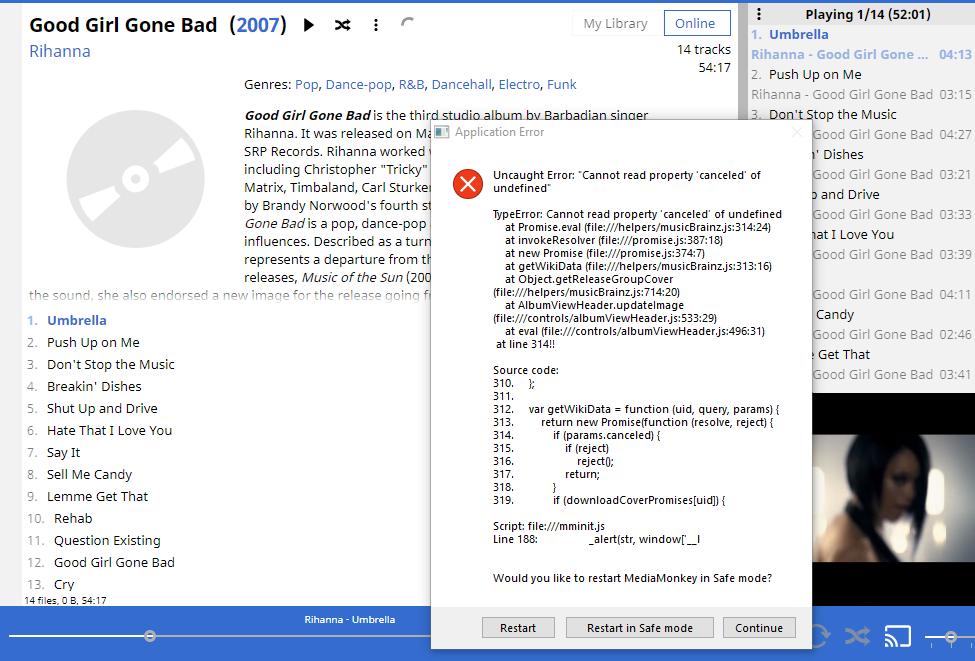Toggle repeat in the bottom player bar

point(820,636)
